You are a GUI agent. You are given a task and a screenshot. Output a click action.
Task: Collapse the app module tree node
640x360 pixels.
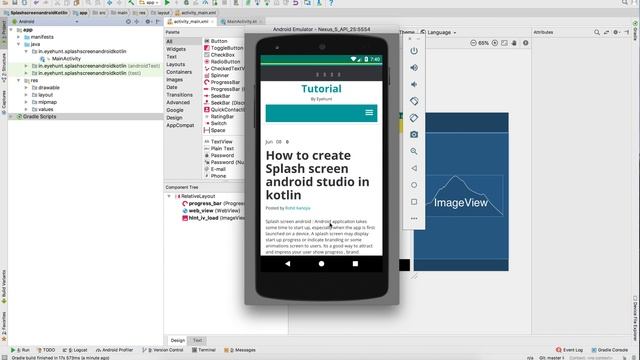pyautogui.click(x=11, y=30)
